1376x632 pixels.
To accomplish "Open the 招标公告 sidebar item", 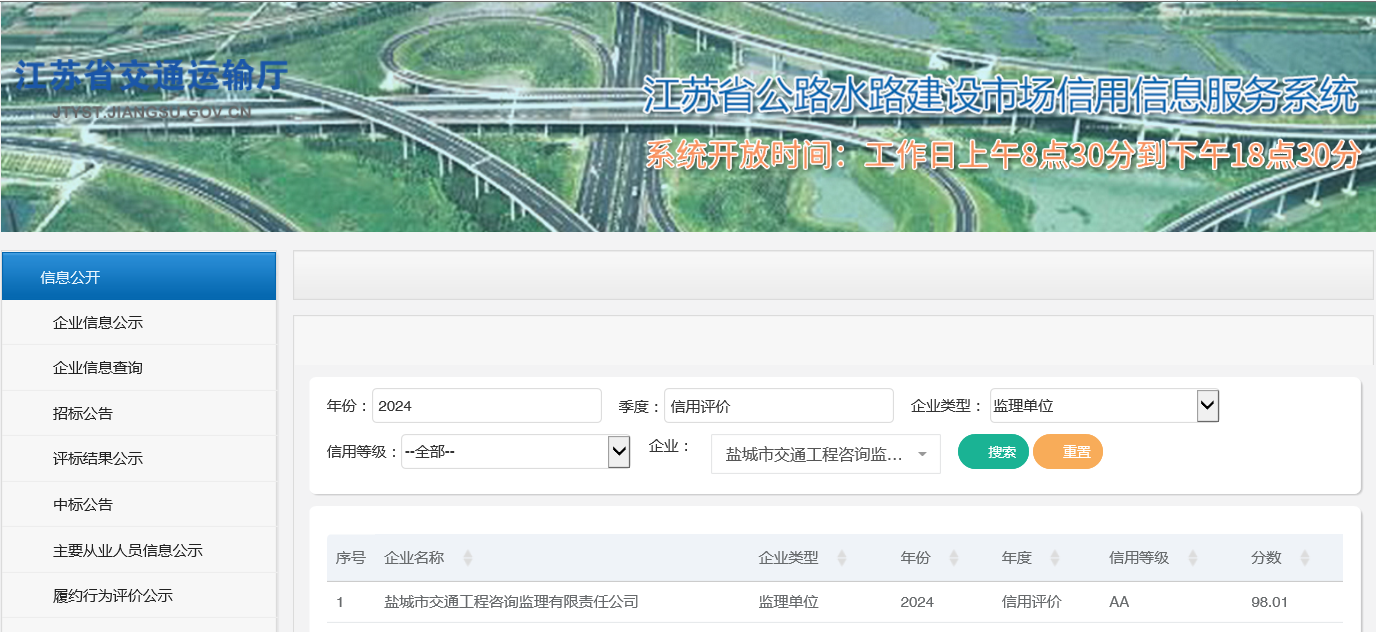I will pyautogui.click(x=83, y=413).
